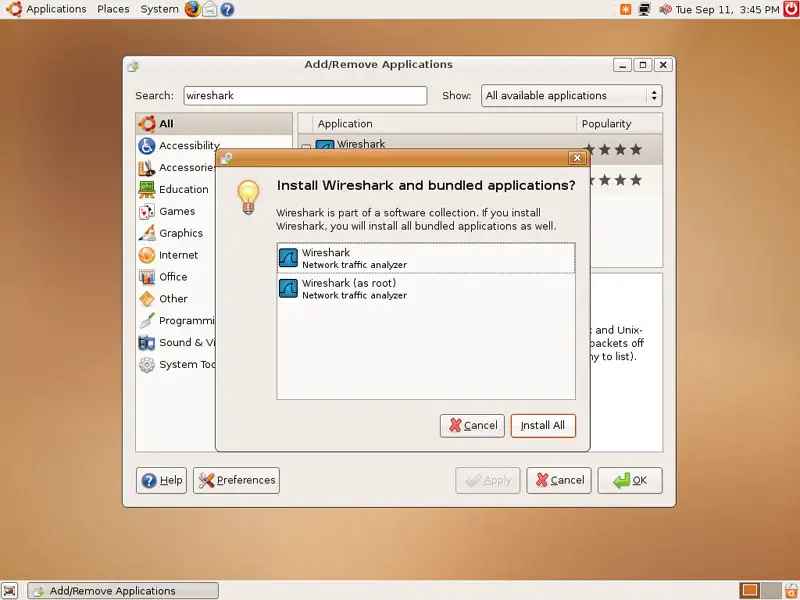Launch Firefox from the top panel
Image resolution: width=800 pixels, height=600 pixels.
coord(192,9)
